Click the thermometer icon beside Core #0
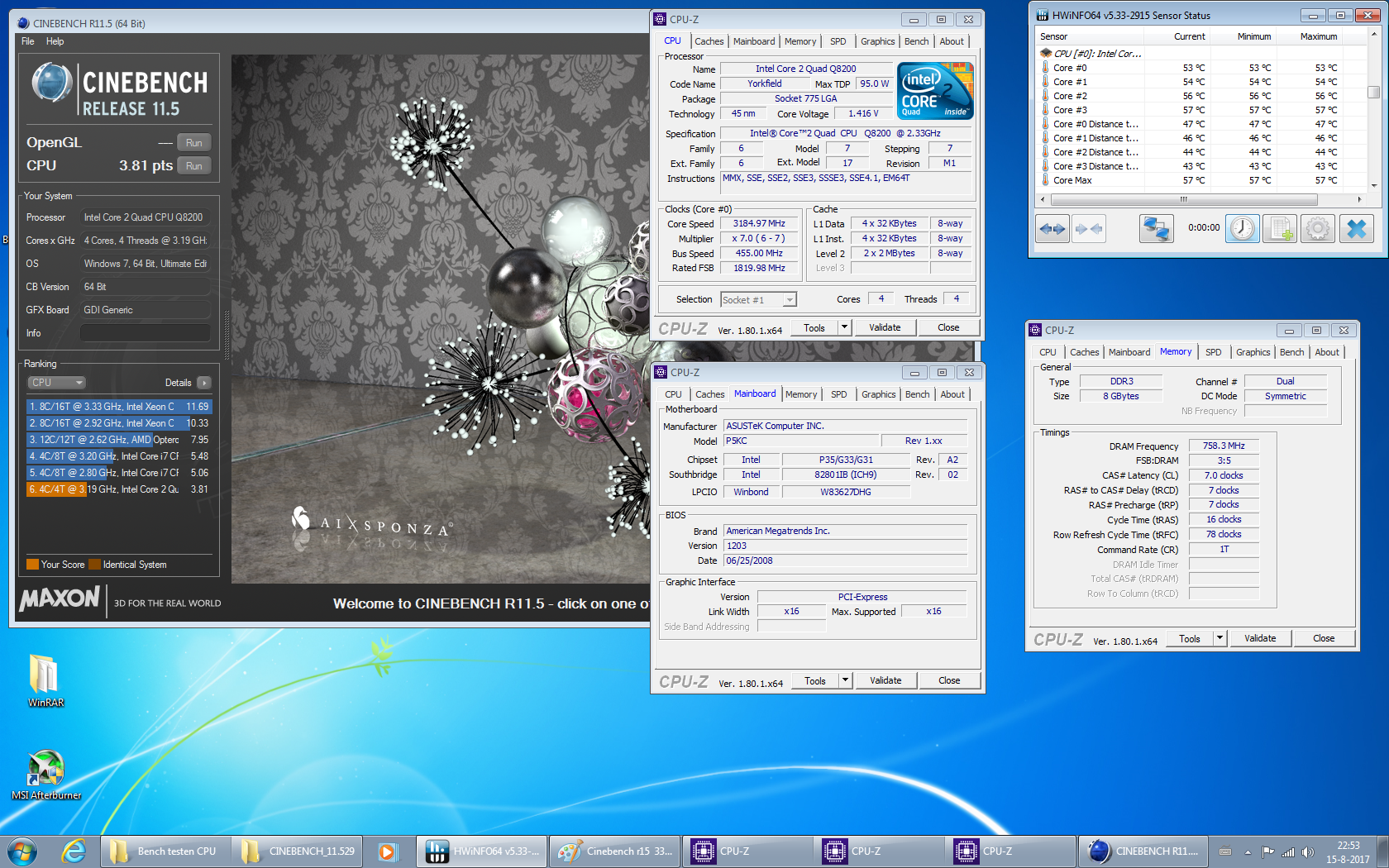This screenshot has height=868, width=1389. coord(1045,68)
